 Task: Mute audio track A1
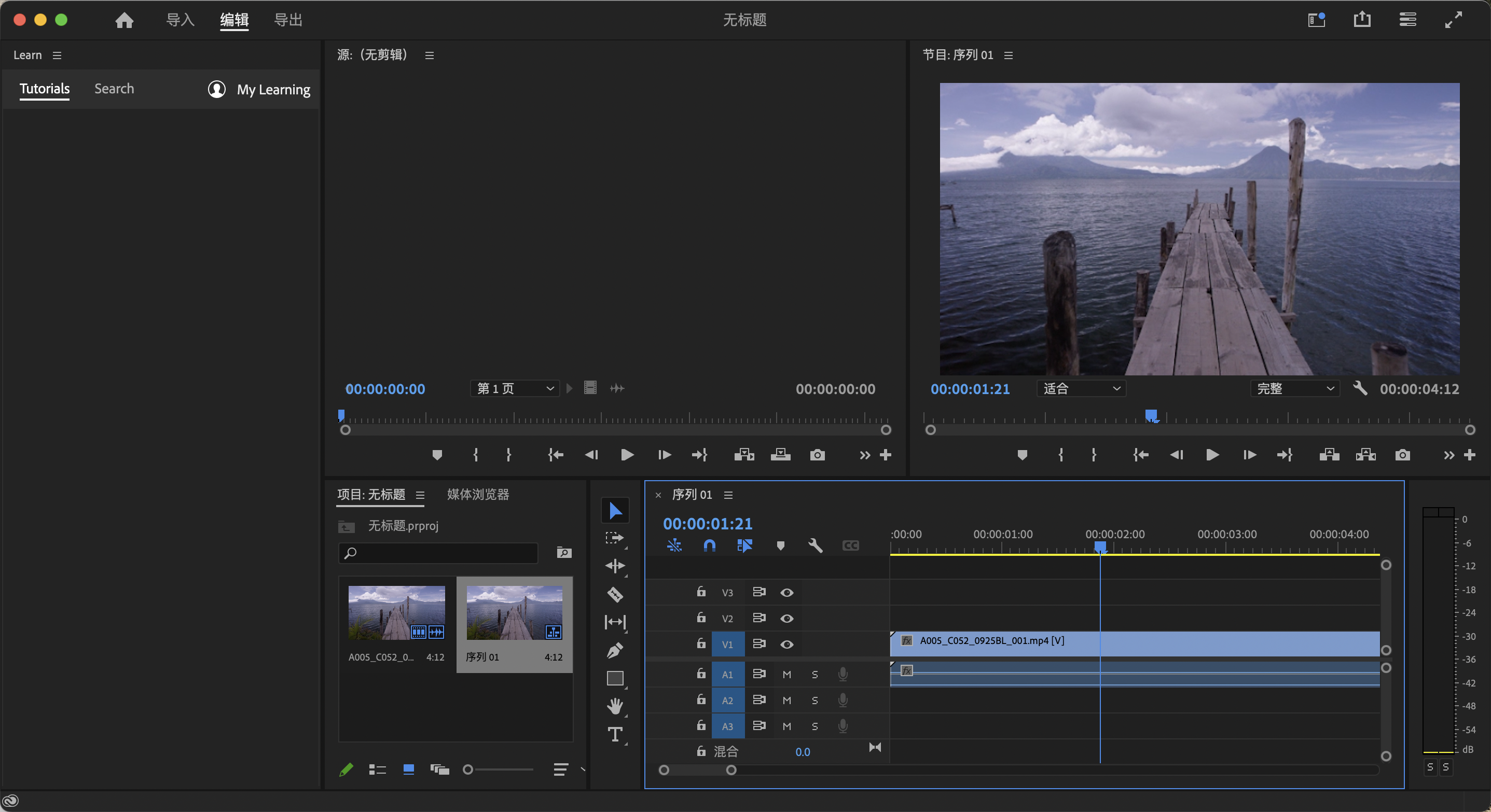pos(786,675)
